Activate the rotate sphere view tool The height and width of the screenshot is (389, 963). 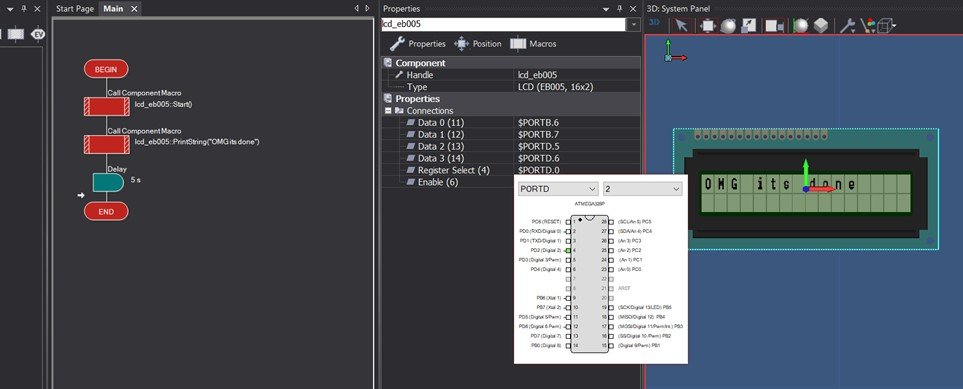coord(728,26)
